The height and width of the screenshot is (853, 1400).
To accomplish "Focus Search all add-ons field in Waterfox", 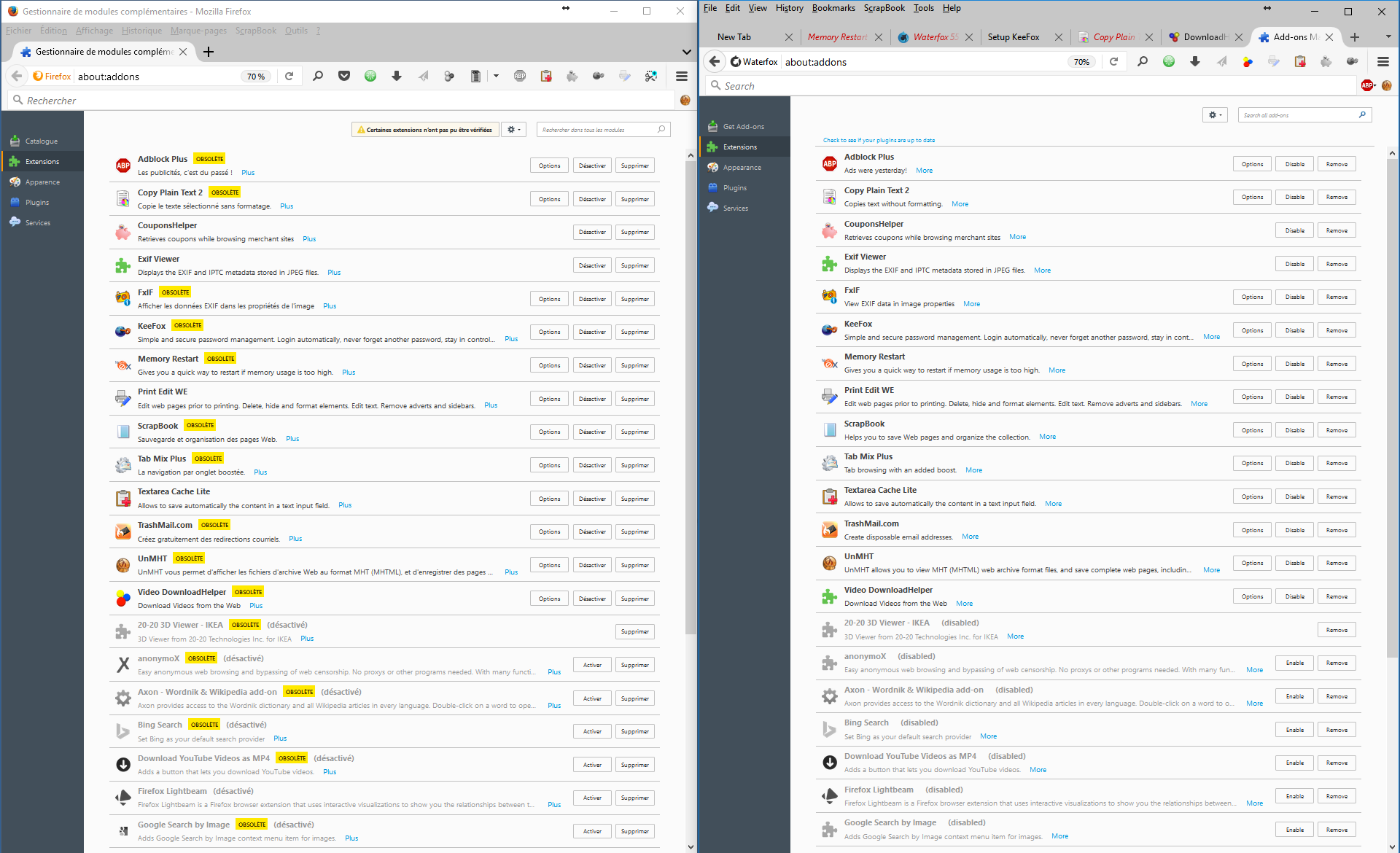I will tap(1304, 115).
